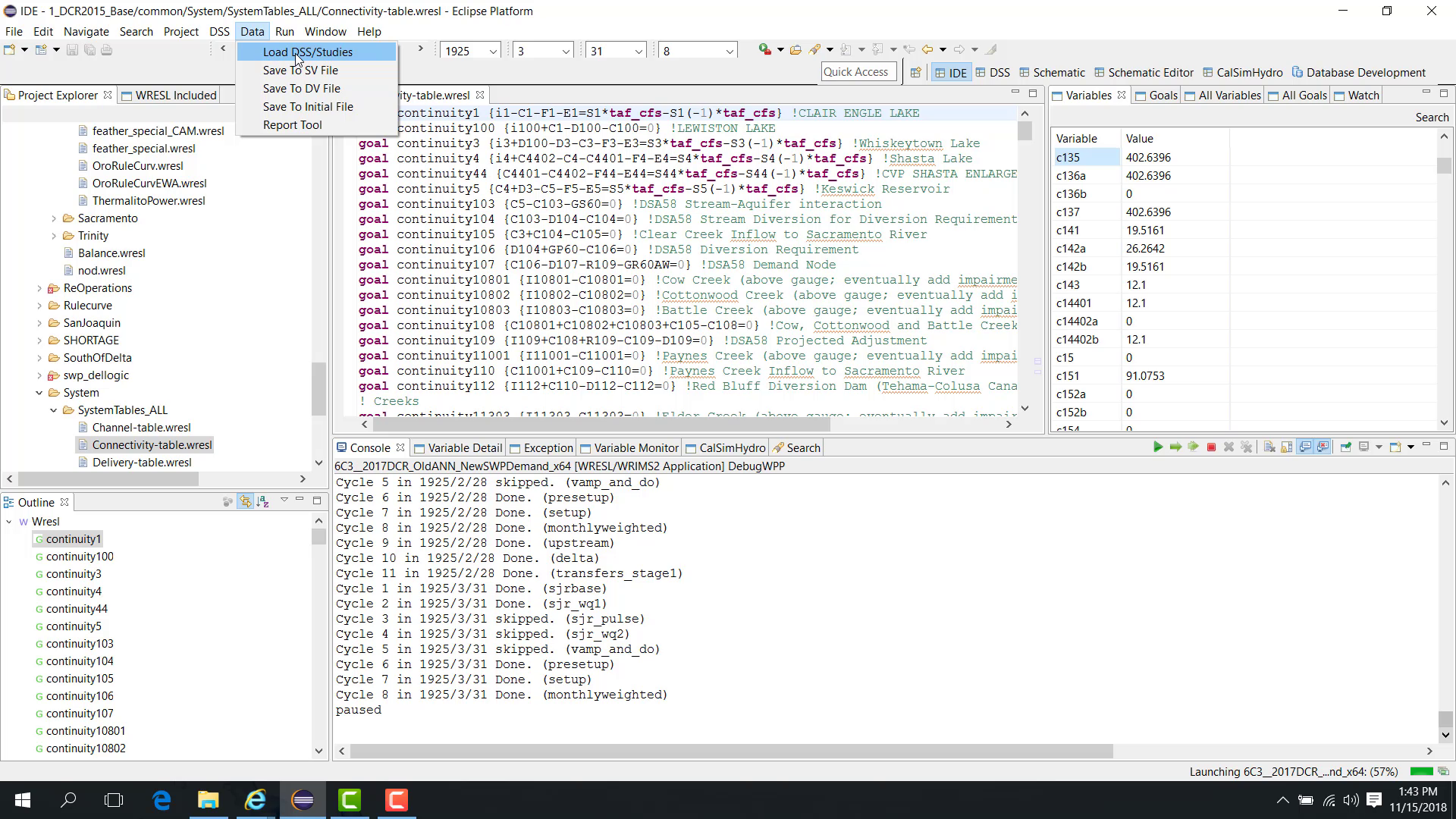Click the Save All toolbar icon

89,50
